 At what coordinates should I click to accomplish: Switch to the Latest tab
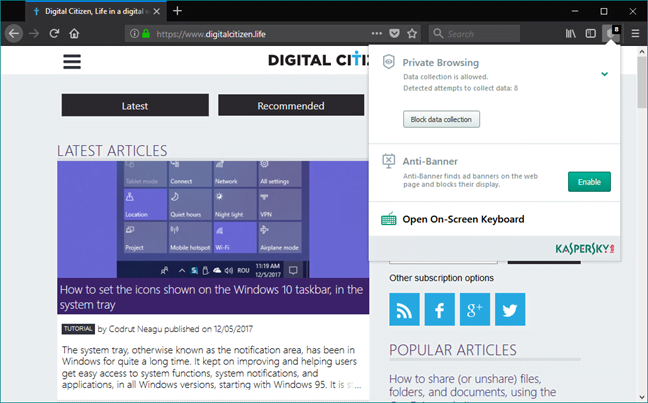(x=135, y=105)
